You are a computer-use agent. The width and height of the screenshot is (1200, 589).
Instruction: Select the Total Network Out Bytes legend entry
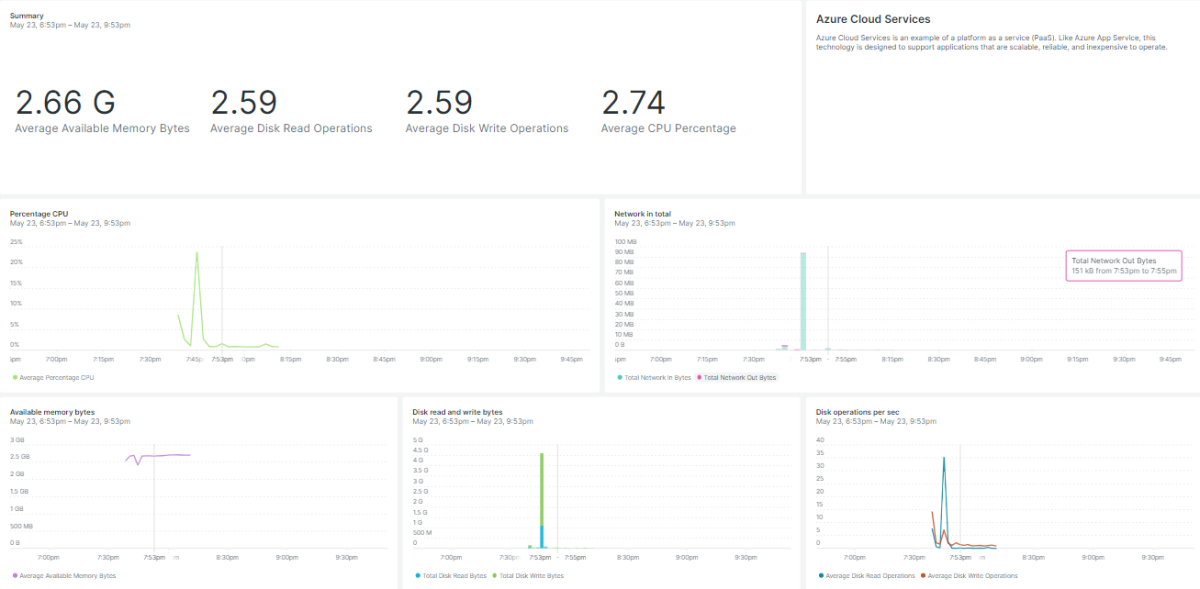point(739,377)
